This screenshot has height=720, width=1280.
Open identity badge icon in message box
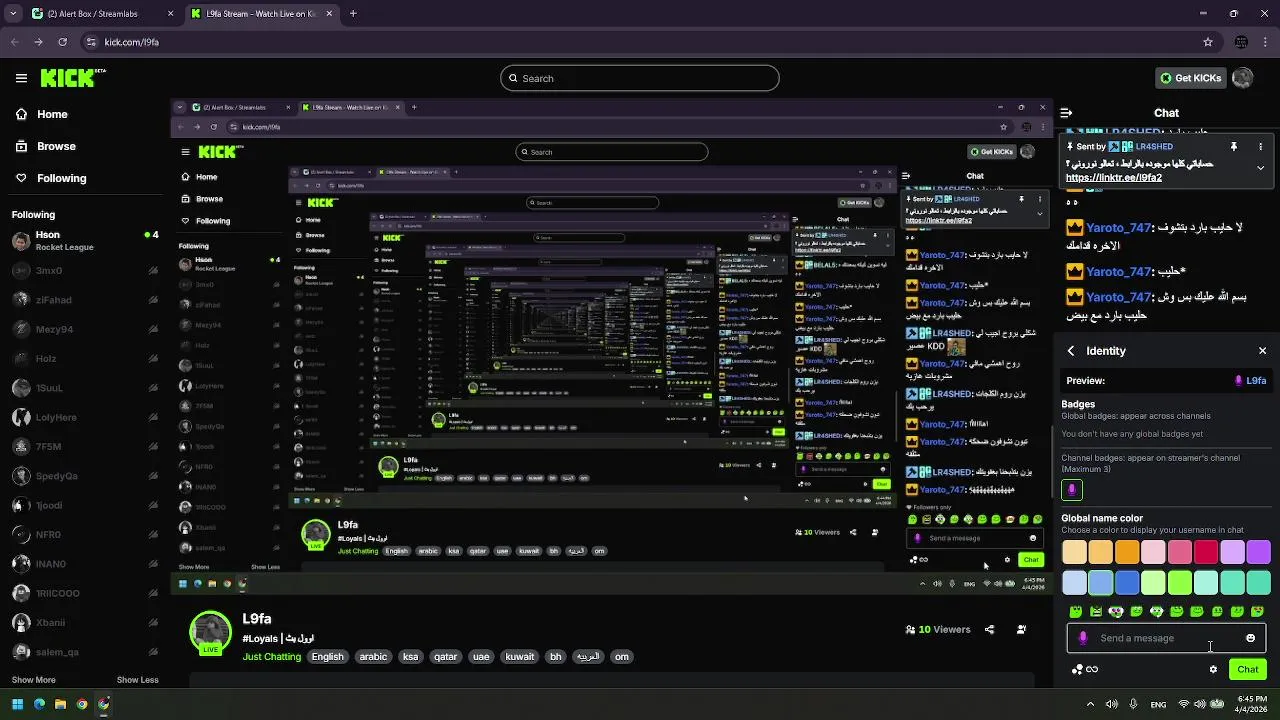[x=1083, y=638]
